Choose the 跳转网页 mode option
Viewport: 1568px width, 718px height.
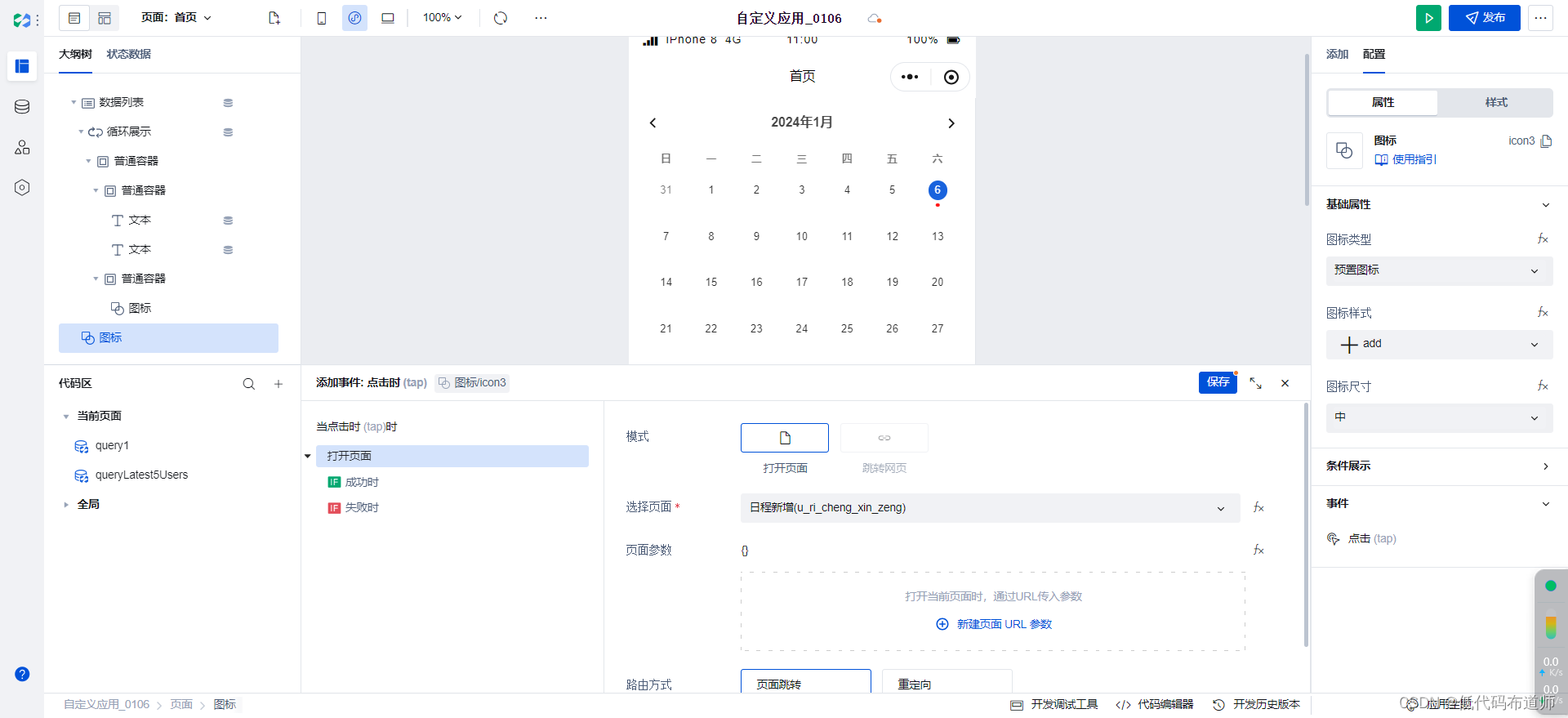pyautogui.click(x=884, y=438)
